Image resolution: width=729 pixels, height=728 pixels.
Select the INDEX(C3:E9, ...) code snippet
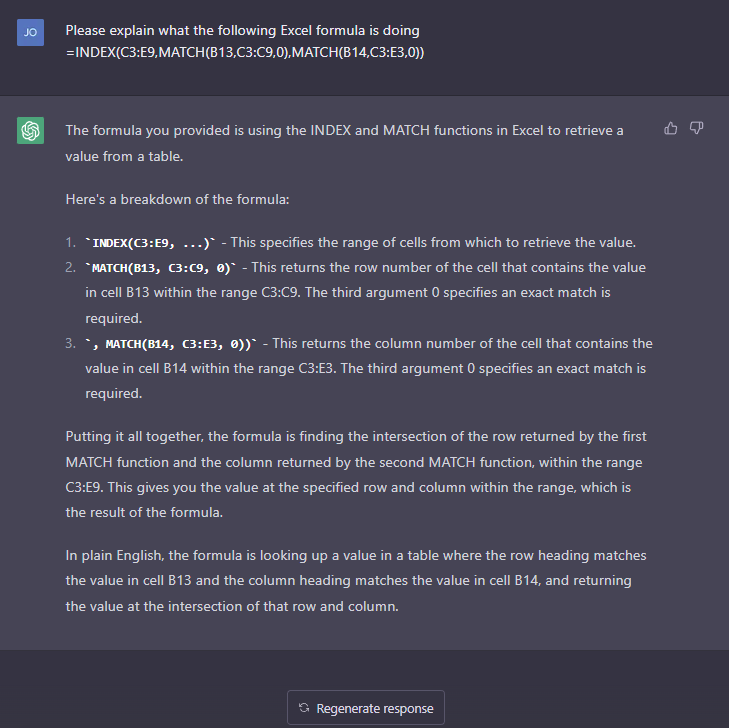(x=151, y=243)
